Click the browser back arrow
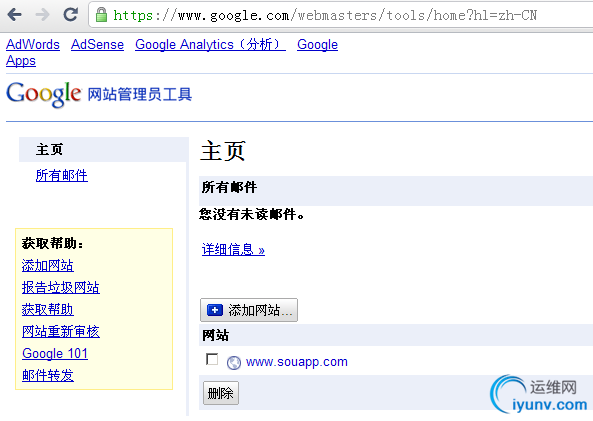 click(14, 15)
